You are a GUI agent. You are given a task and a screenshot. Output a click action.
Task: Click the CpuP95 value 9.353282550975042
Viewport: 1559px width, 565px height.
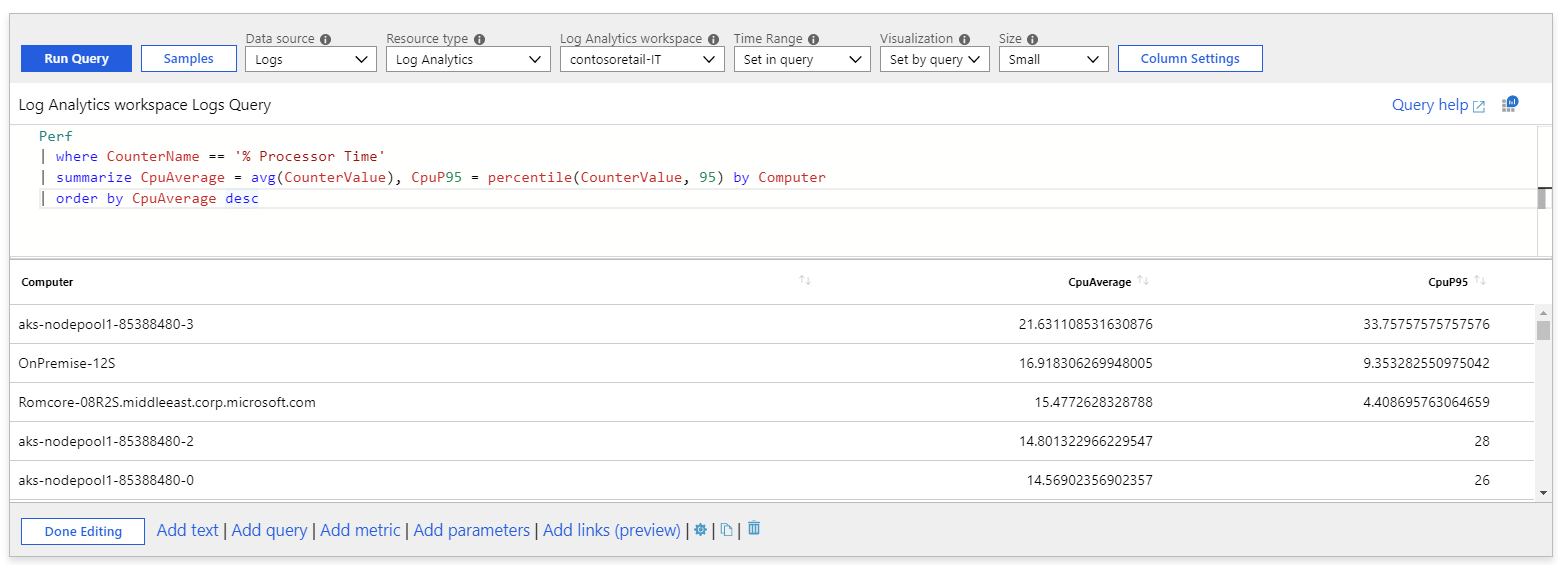click(x=1426, y=363)
